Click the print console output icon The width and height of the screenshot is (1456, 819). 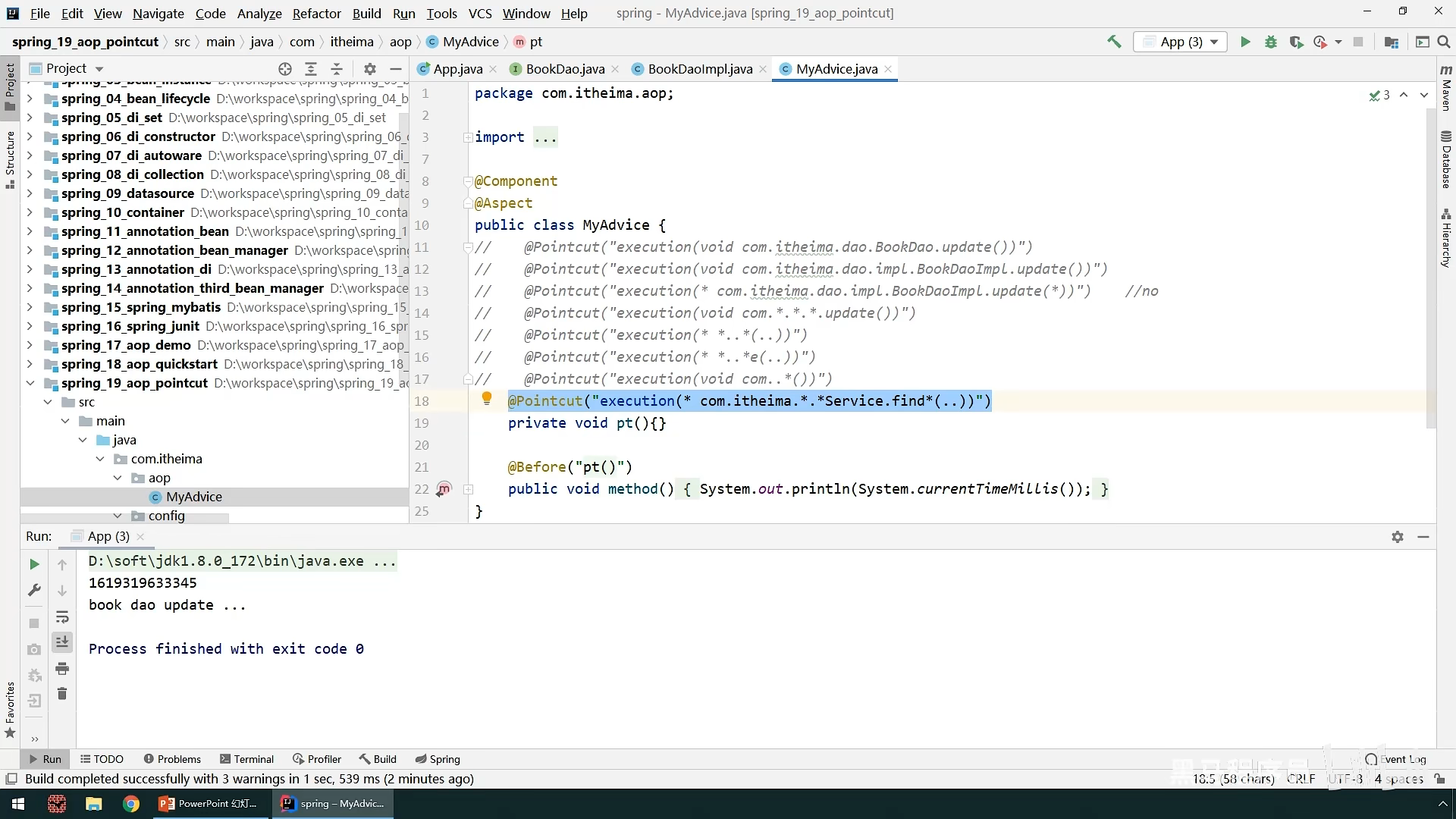pos(62,669)
